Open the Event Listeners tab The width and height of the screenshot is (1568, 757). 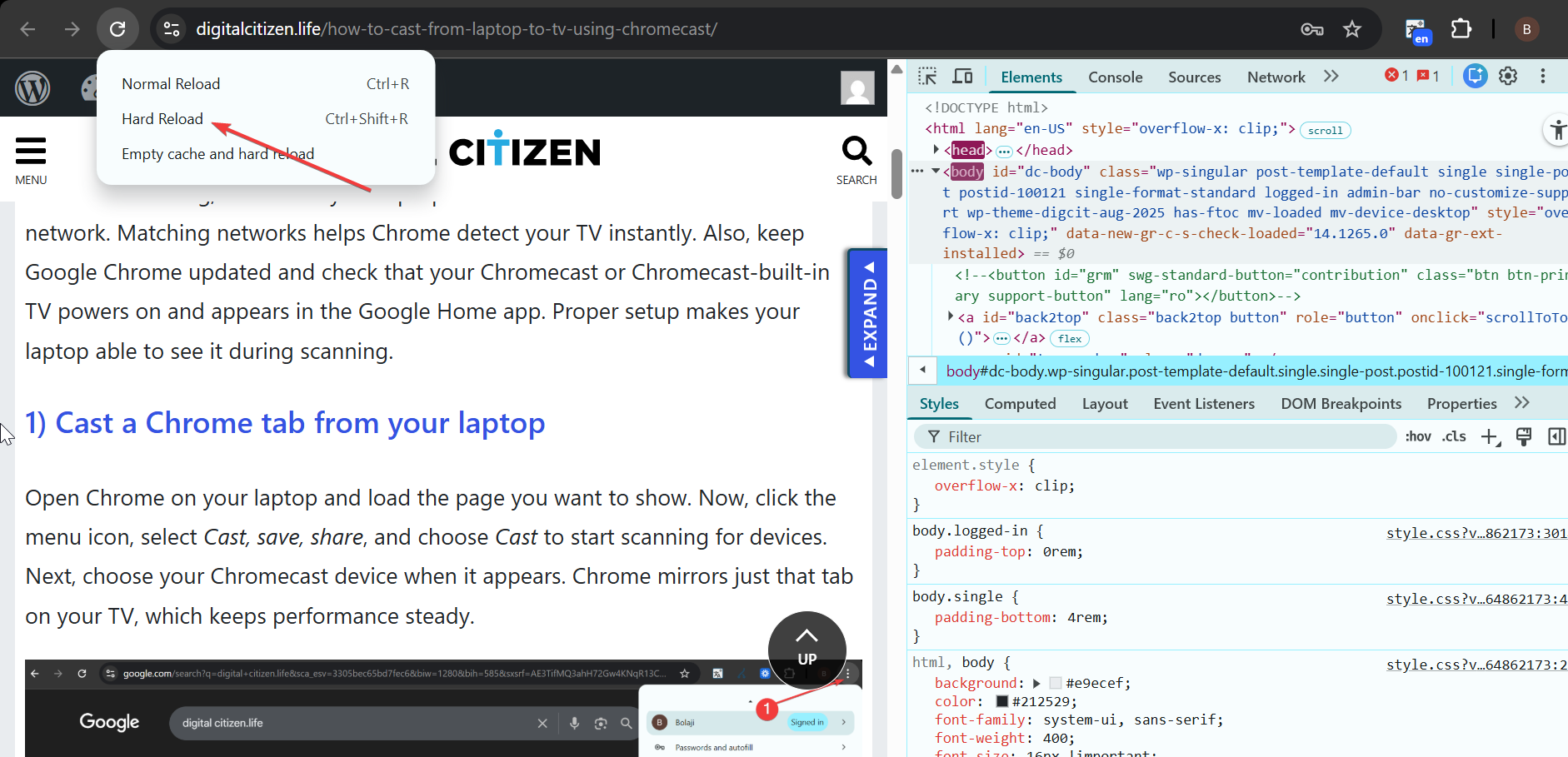tap(1204, 404)
